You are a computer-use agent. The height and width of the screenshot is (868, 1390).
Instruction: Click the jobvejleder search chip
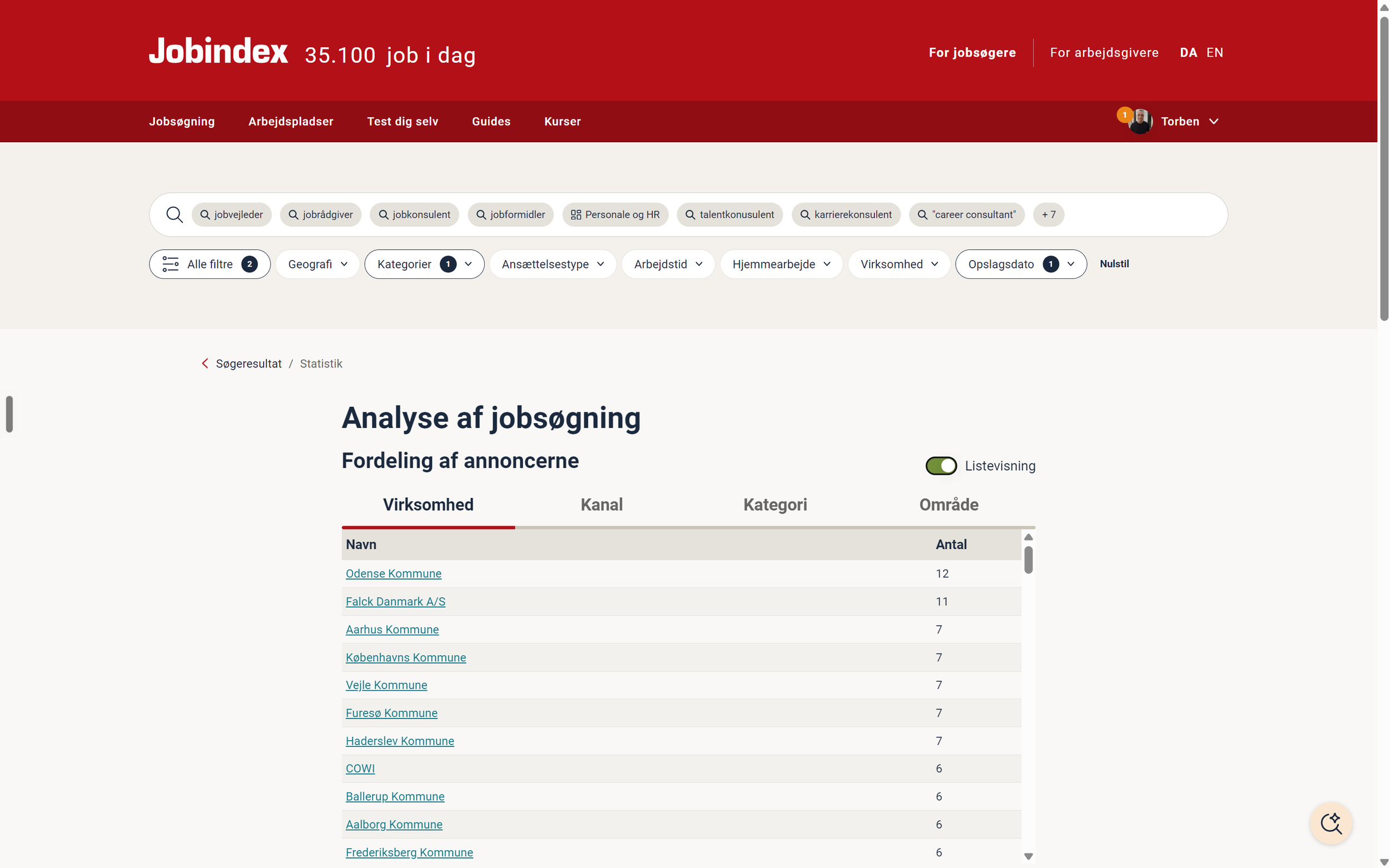[x=231, y=214]
